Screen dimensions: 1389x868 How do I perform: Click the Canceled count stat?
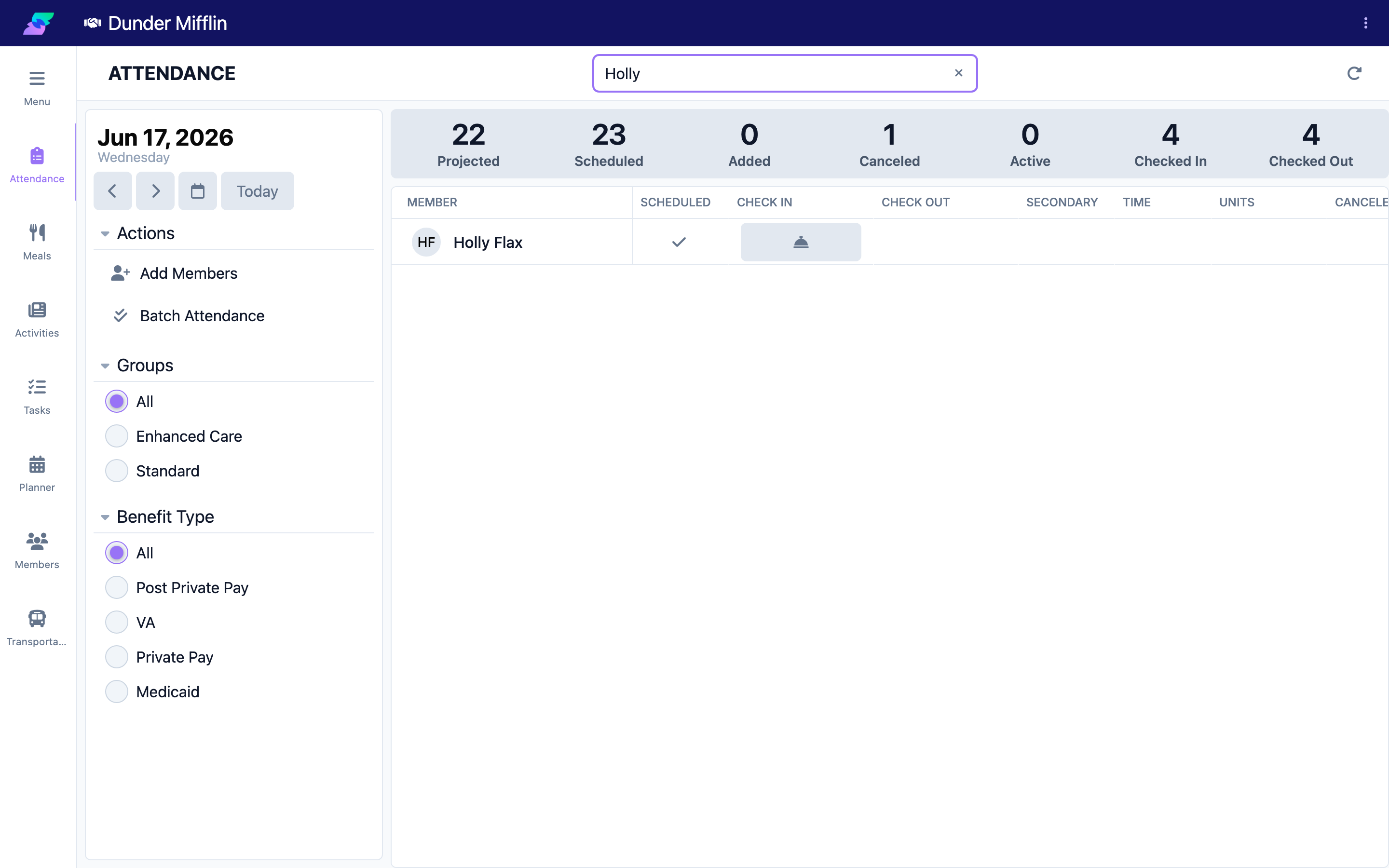pos(889,144)
